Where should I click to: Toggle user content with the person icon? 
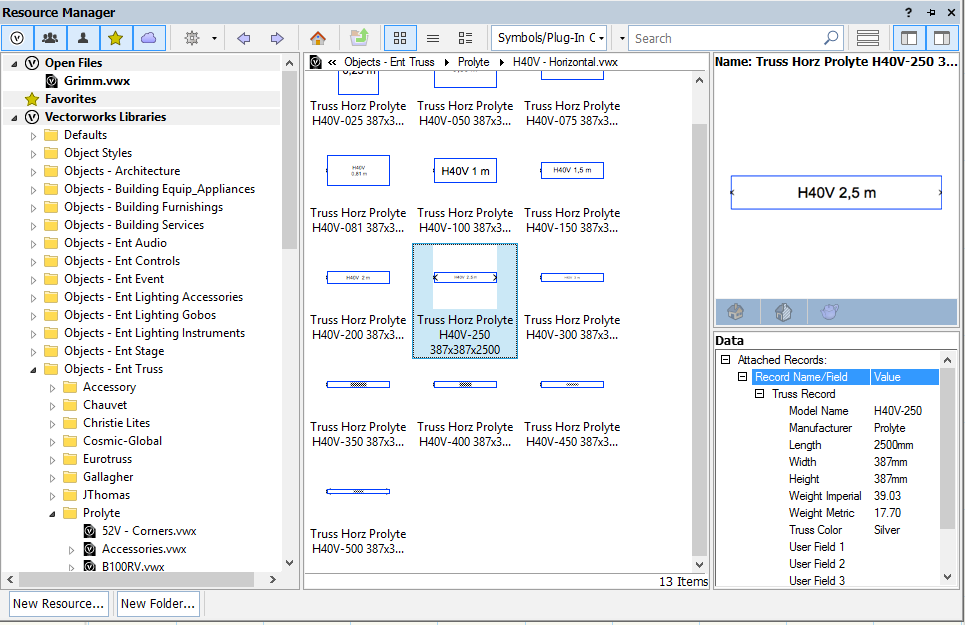click(x=83, y=37)
